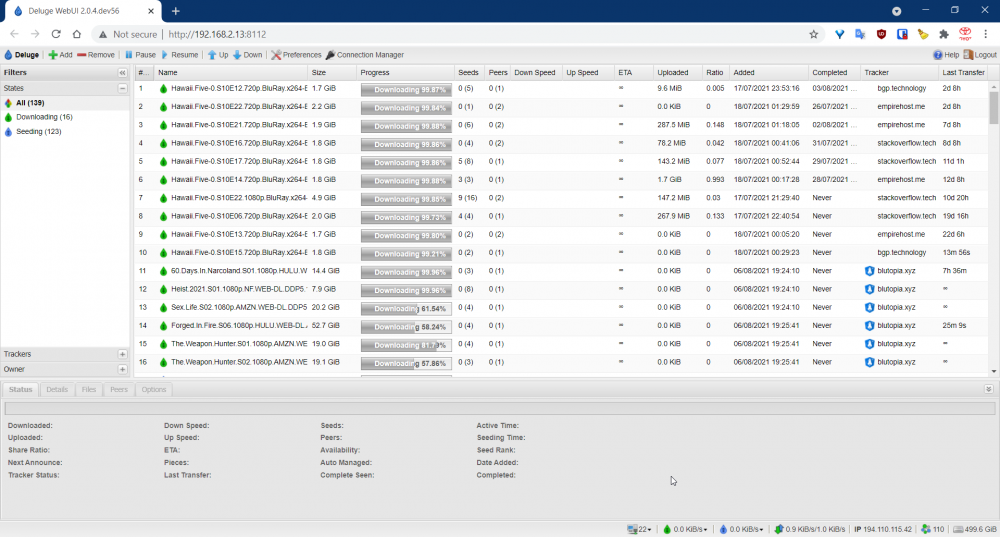Open the connections limit dropdown showing 22
This screenshot has width=1000, height=537.
[x=640, y=529]
